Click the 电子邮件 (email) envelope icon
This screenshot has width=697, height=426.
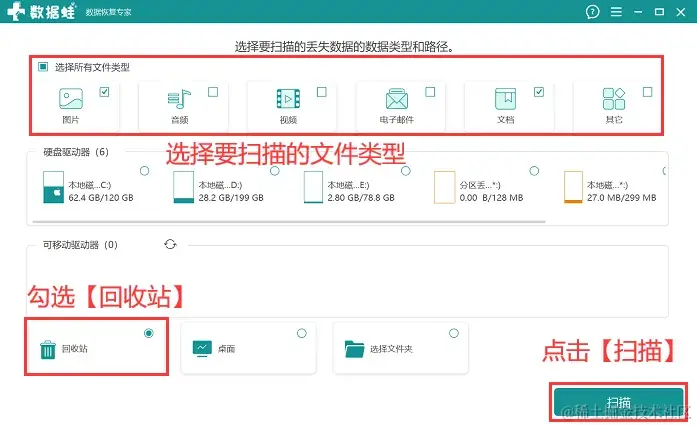[x=397, y=99]
